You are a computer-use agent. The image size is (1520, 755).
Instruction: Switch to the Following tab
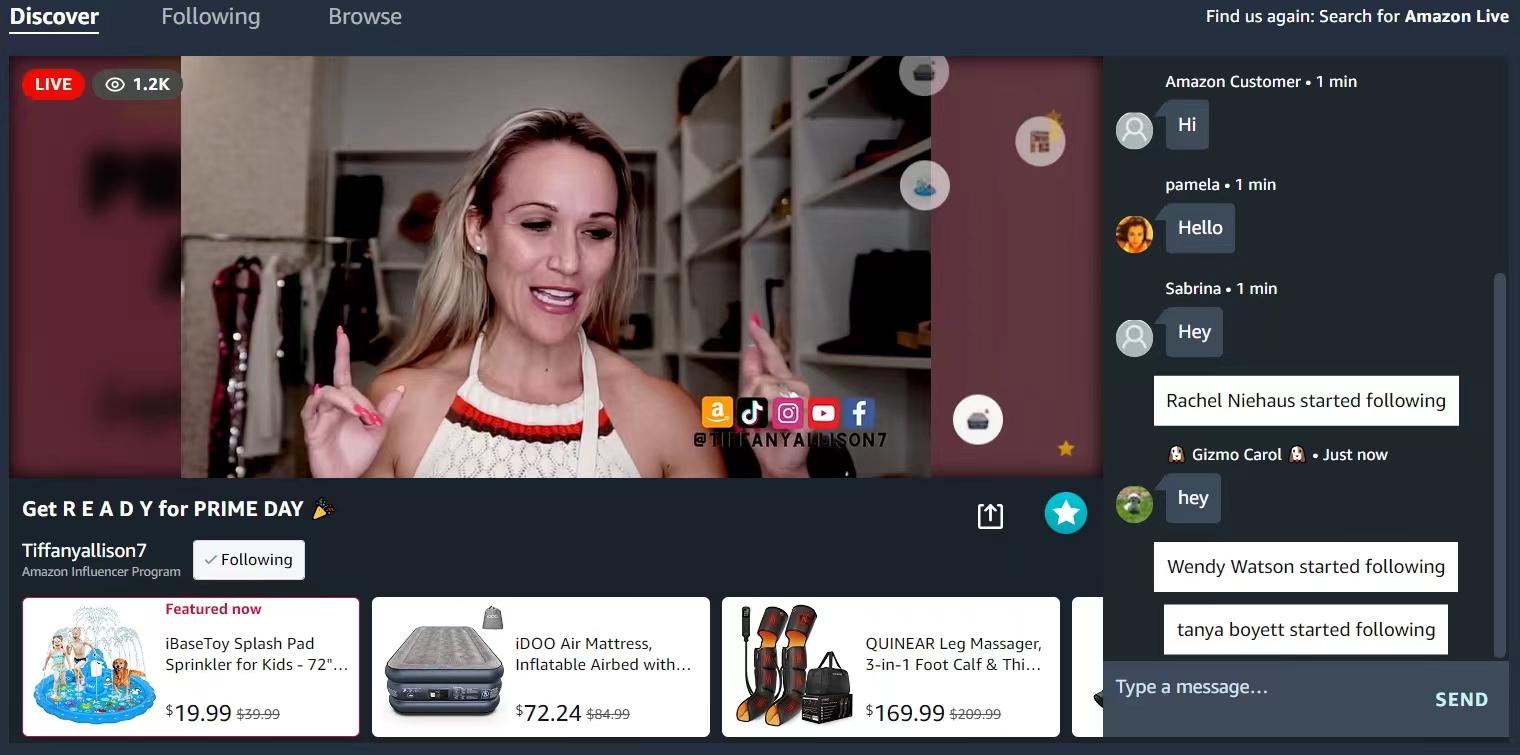click(x=210, y=17)
